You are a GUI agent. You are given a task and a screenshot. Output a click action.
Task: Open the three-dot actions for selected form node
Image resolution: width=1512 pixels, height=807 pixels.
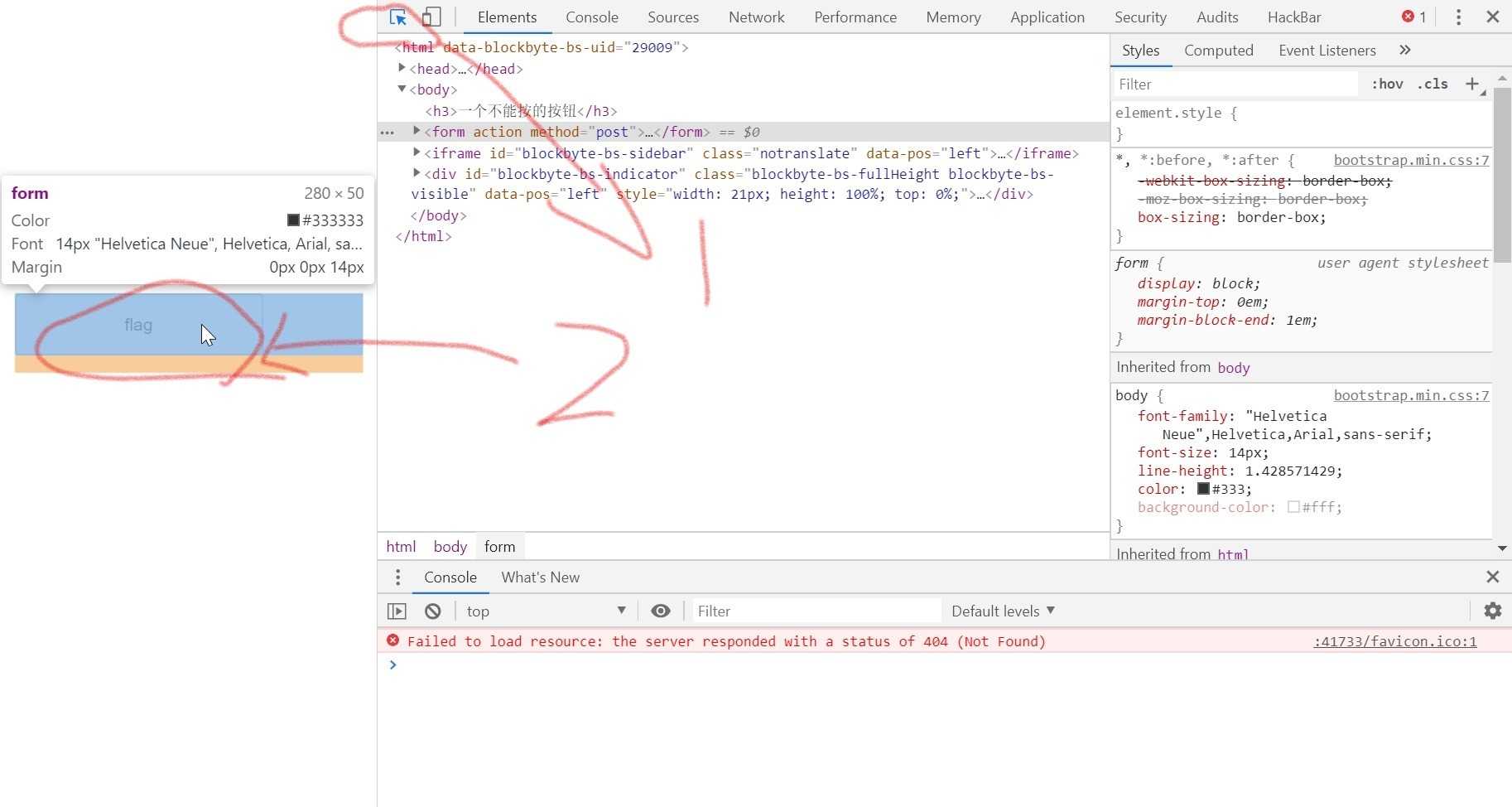tap(387, 133)
